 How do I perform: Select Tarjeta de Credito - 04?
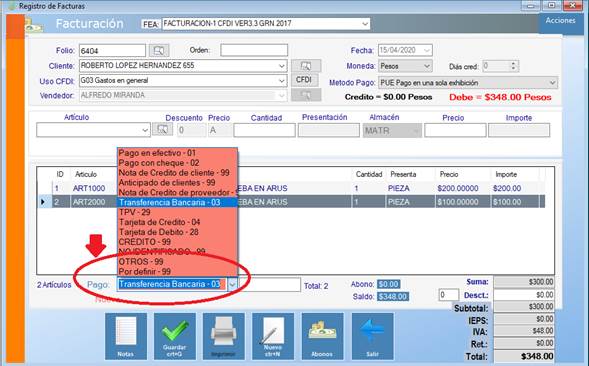point(177,222)
